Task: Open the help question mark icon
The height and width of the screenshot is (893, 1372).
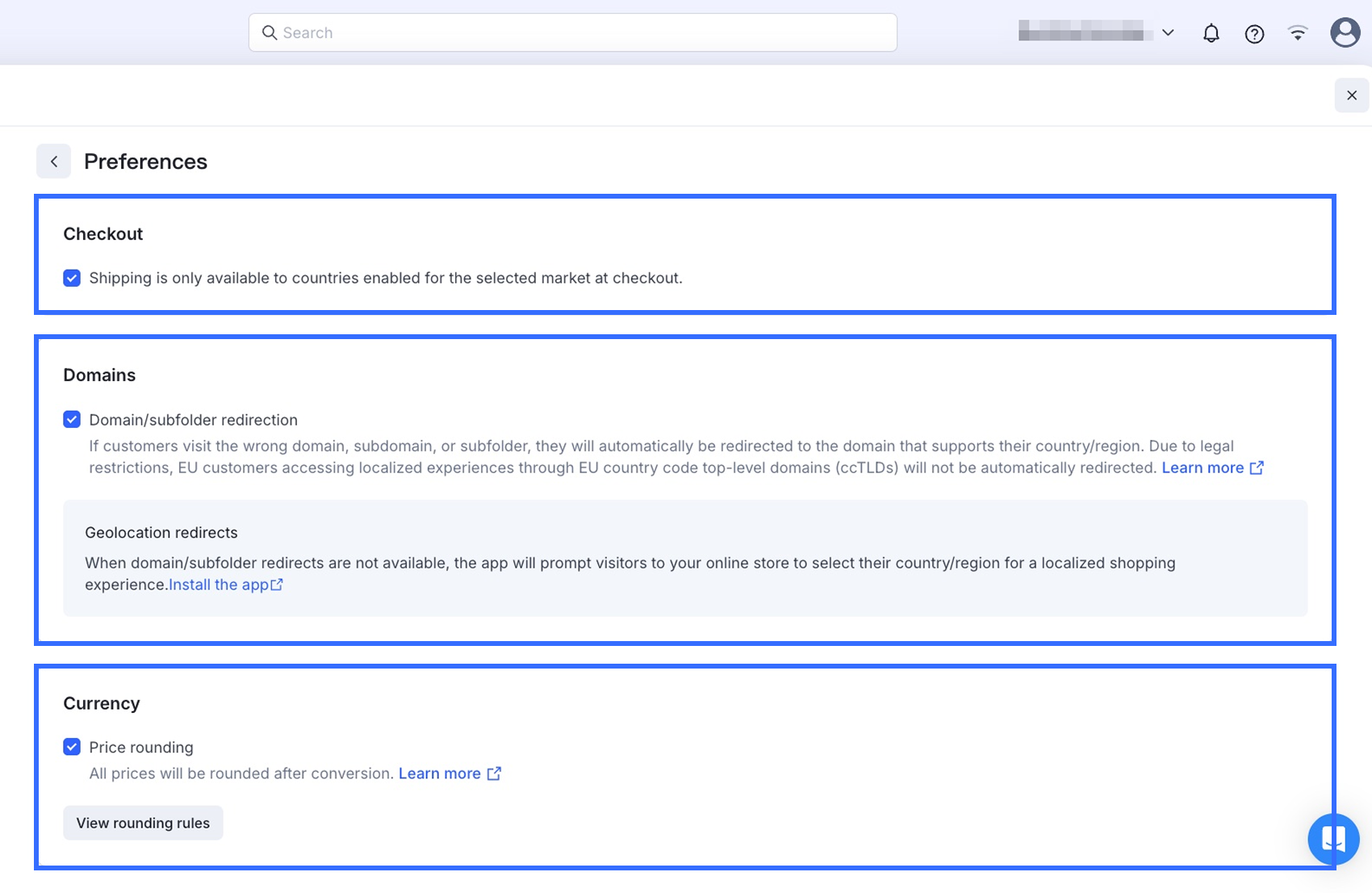Action: point(1254,33)
